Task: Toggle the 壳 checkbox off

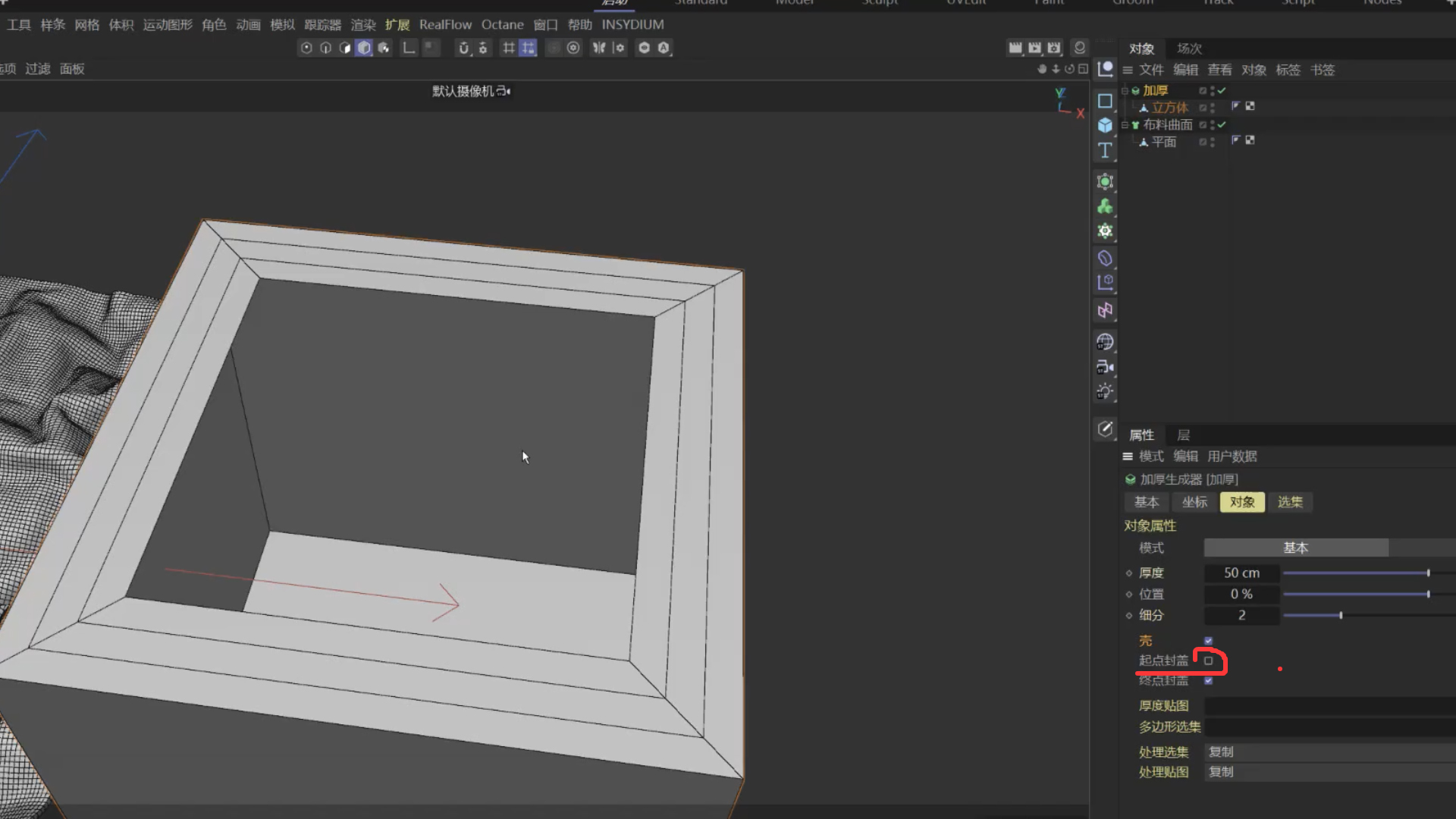Action: pyautogui.click(x=1208, y=641)
